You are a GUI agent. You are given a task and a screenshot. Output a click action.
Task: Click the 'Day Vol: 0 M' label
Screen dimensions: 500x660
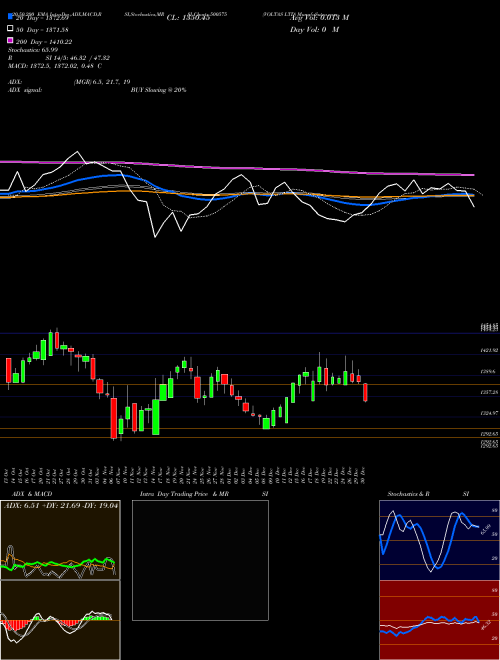click(314, 29)
